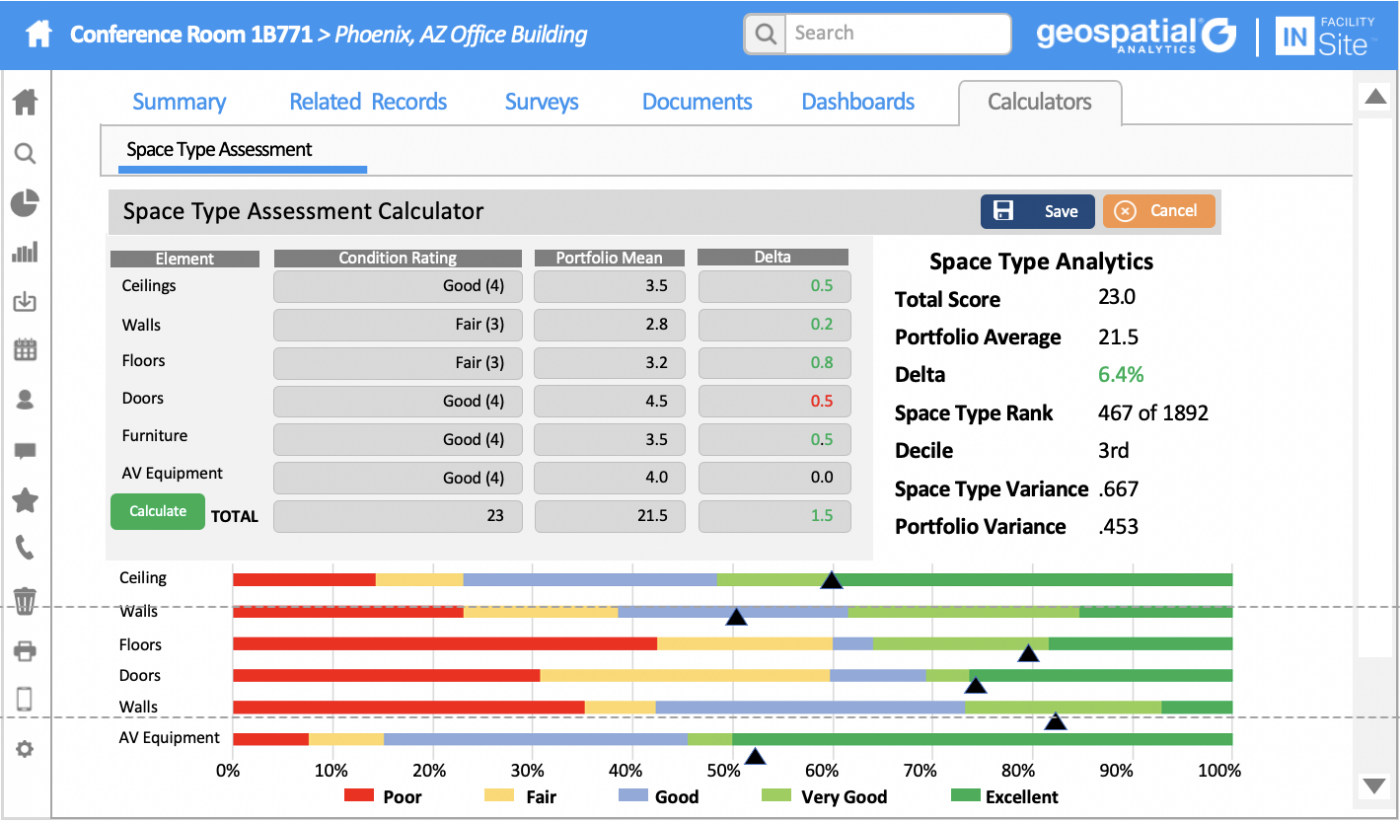Click the Portfolio Variance .453 value
Image resolution: width=1400 pixels, height=822 pixels.
pos(1118,527)
